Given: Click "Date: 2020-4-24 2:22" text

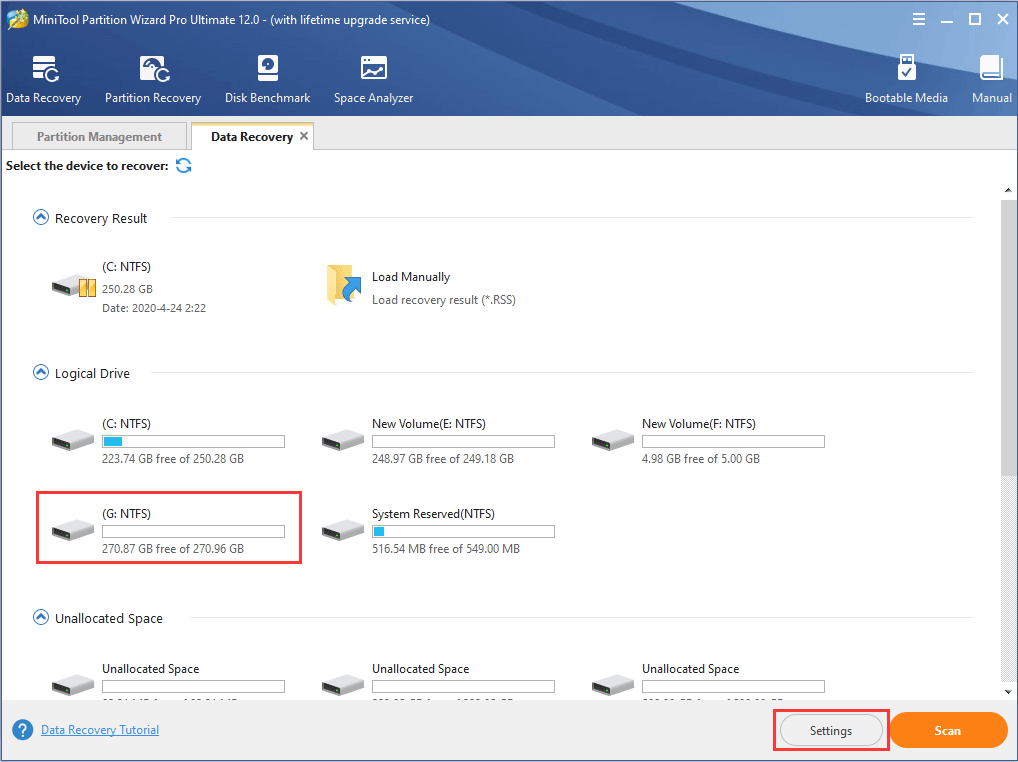Looking at the screenshot, I should coord(154,308).
